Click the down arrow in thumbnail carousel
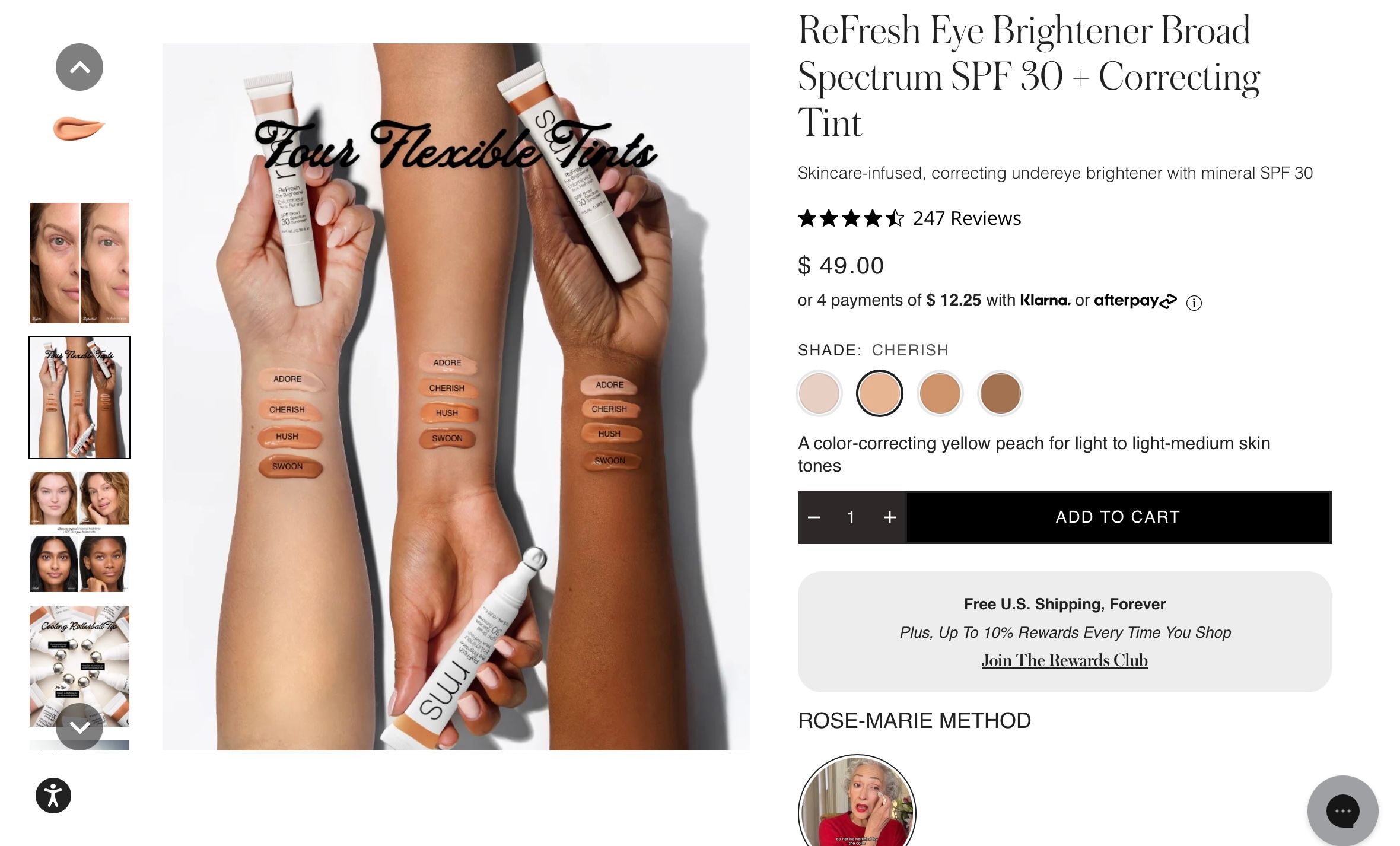This screenshot has height=846, width=1400. tap(79, 727)
